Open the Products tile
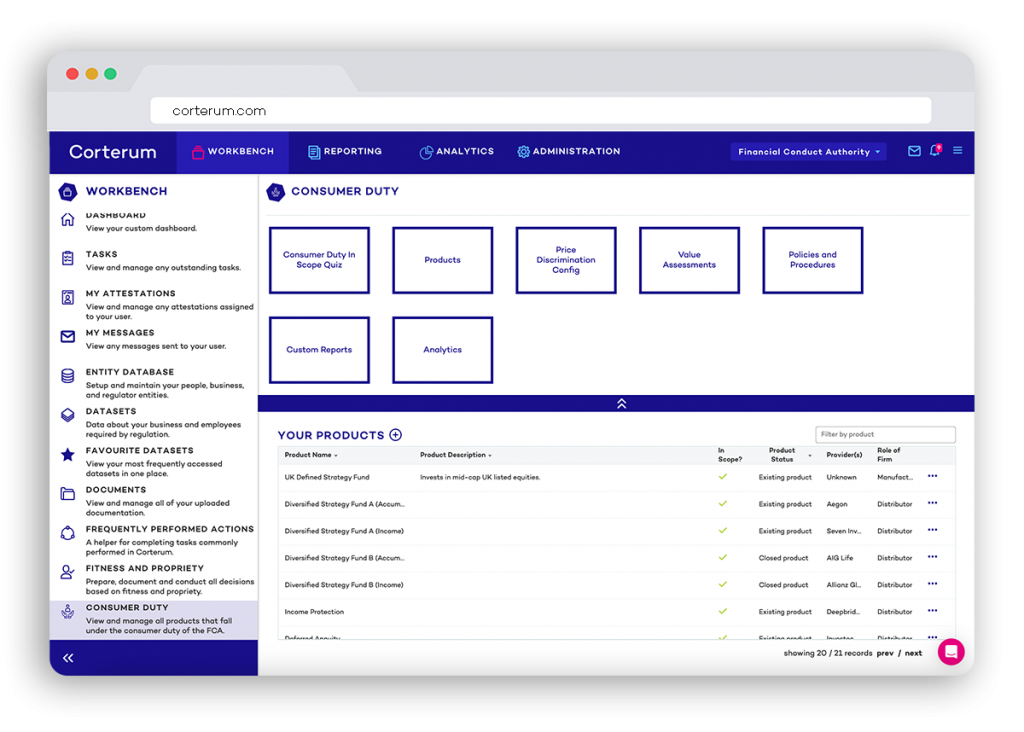Image resolution: width=1024 pixels, height=732 pixels. pyautogui.click(x=443, y=260)
